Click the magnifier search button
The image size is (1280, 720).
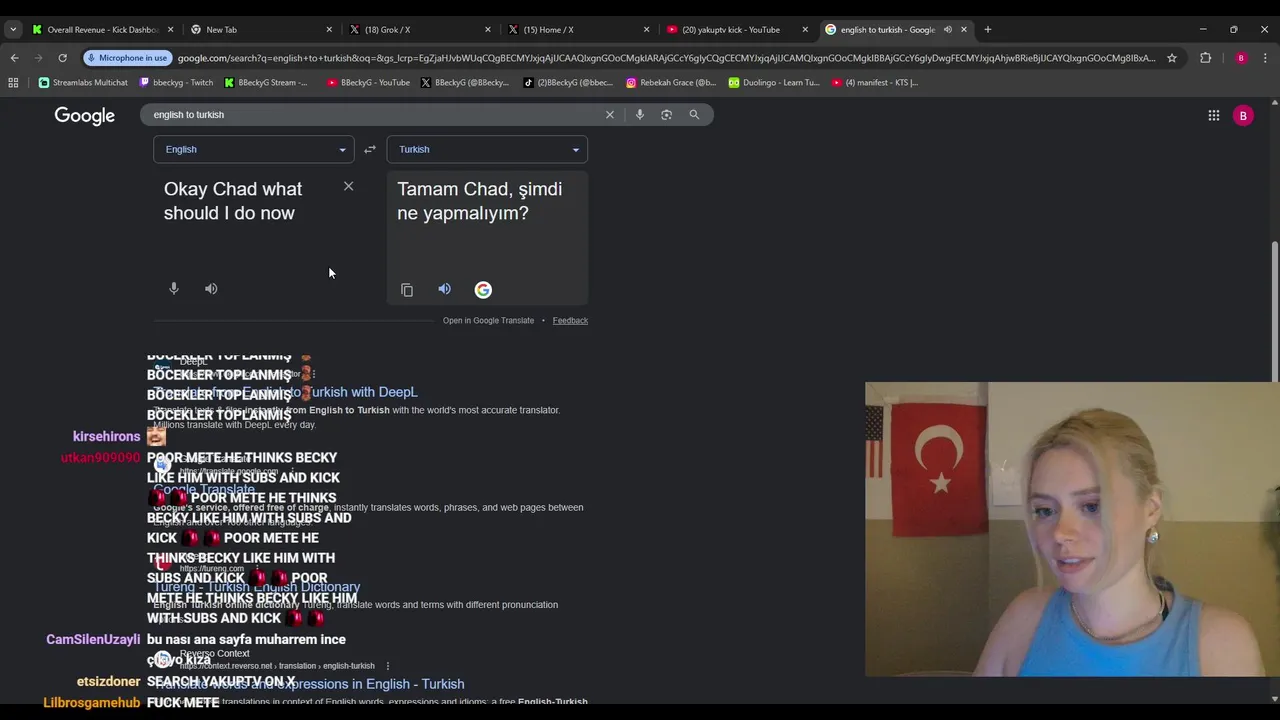(x=694, y=115)
